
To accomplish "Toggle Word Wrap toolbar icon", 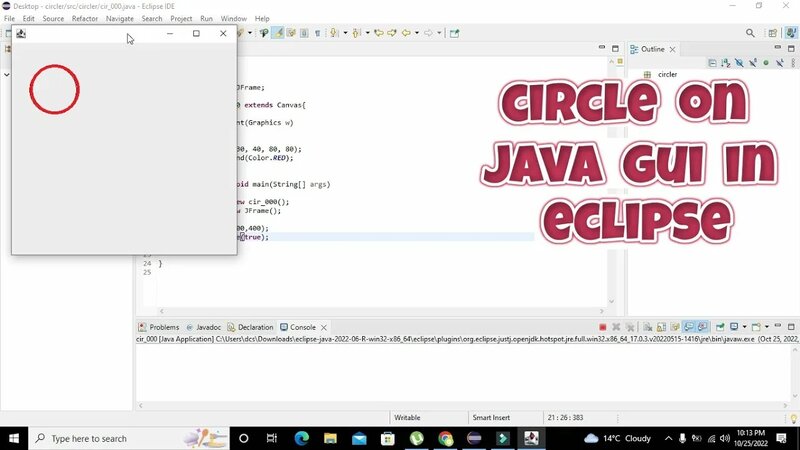I will [291, 33].
